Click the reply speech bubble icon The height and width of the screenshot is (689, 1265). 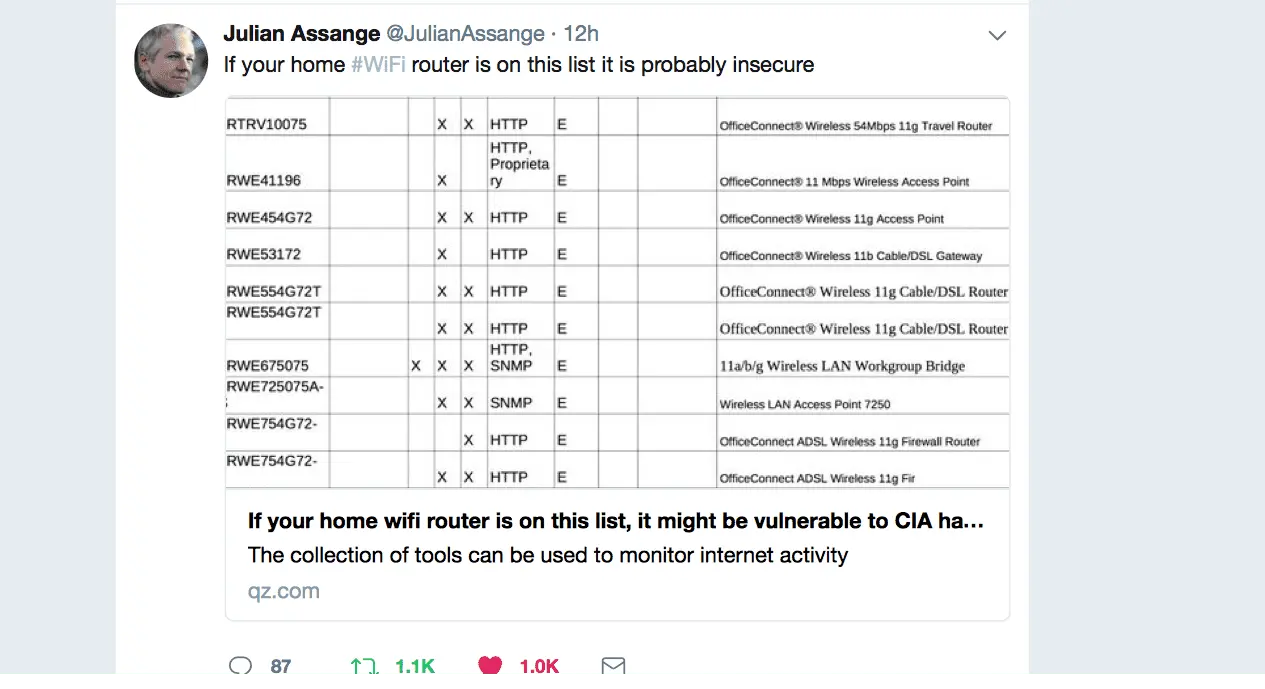[x=240, y=666]
